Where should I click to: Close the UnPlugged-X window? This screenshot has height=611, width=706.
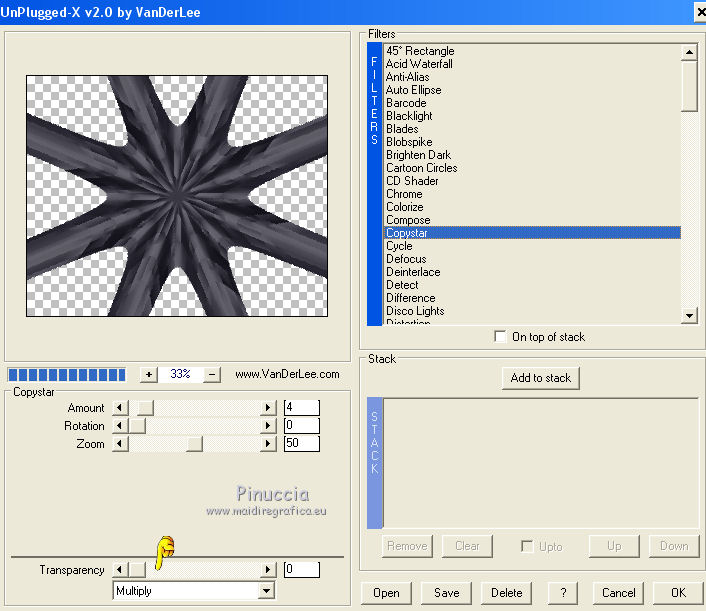click(x=700, y=12)
